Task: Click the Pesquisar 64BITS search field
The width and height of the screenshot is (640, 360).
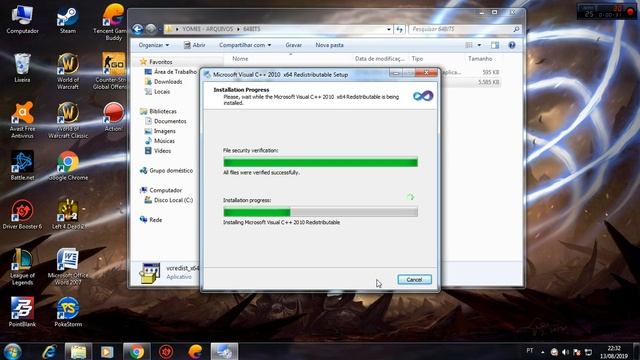Action: (x=465, y=29)
